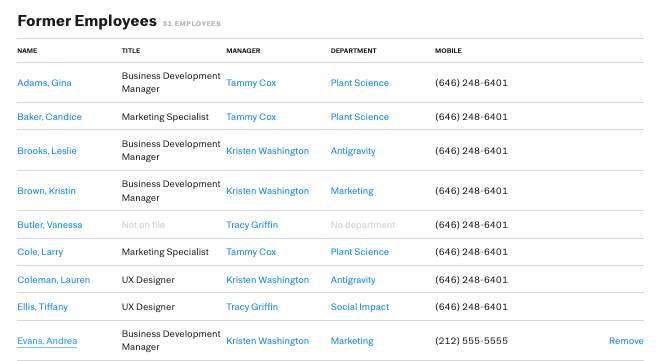The height and width of the screenshot is (361, 671).
Task: Open Baker, Candice employee profile
Action: (49, 117)
